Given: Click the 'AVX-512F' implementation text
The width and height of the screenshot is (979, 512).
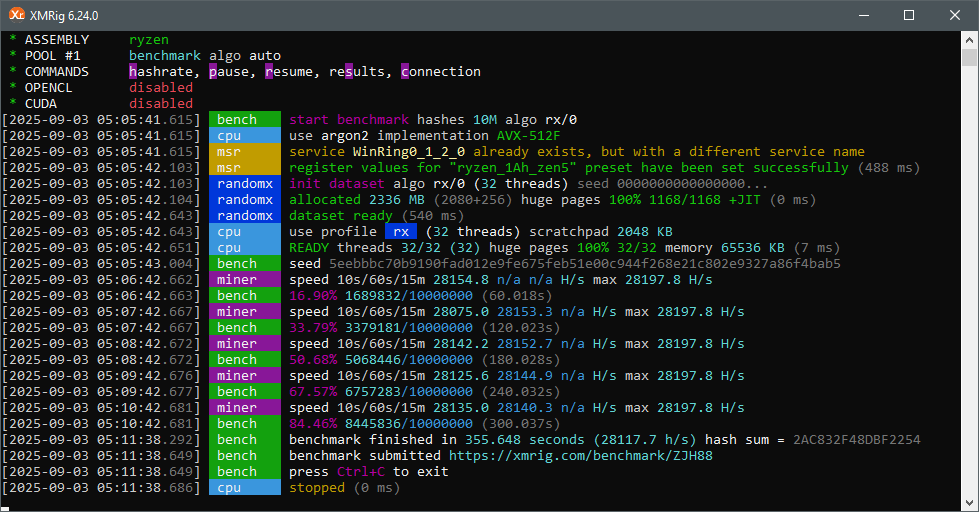Looking at the screenshot, I should point(529,135).
